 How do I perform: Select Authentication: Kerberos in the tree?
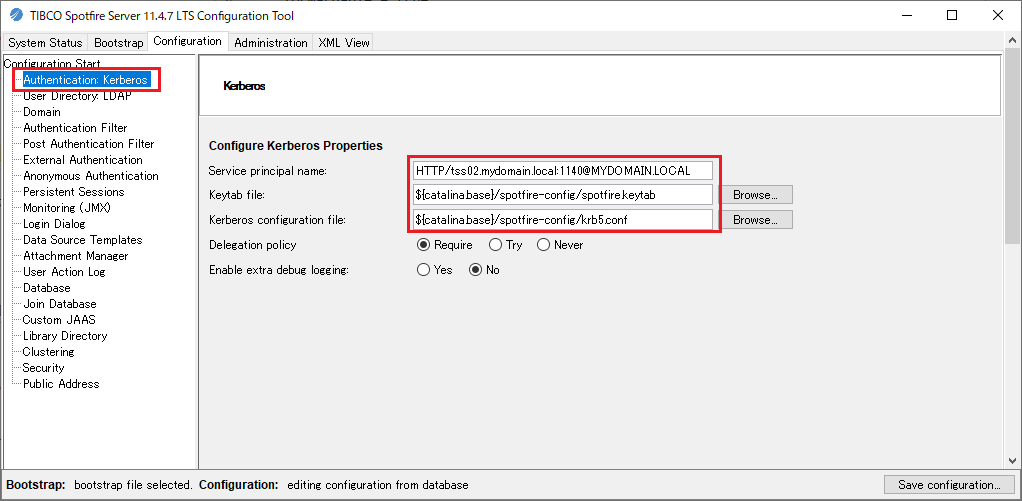point(86,80)
